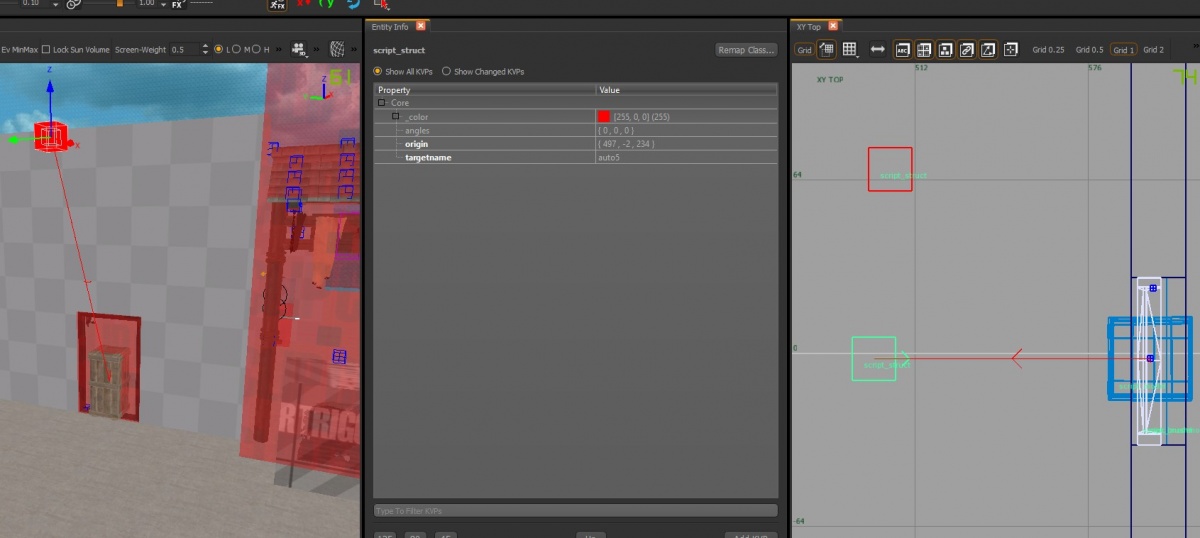Enable the Lock Sun Volume checkbox

point(46,49)
